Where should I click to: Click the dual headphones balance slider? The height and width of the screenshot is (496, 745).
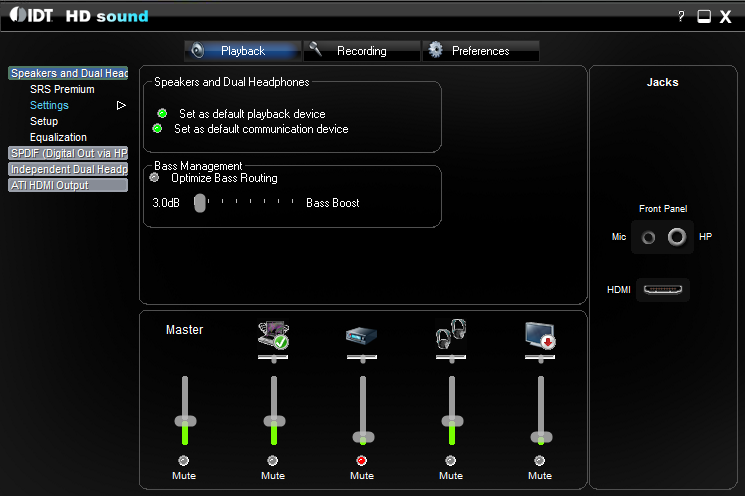tap(451, 358)
